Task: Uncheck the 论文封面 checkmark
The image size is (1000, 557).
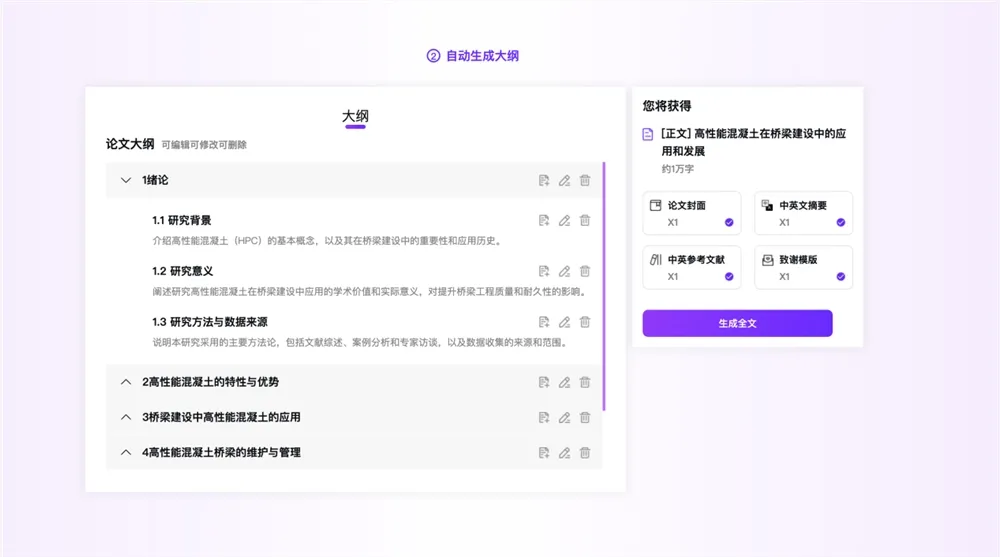Action: (729, 223)
